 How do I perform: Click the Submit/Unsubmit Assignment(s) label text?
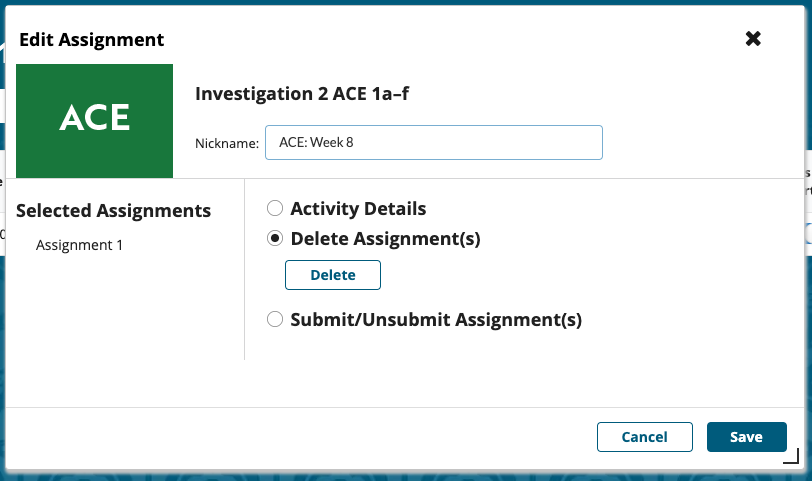pyautogui.click(x=436, y=320)
